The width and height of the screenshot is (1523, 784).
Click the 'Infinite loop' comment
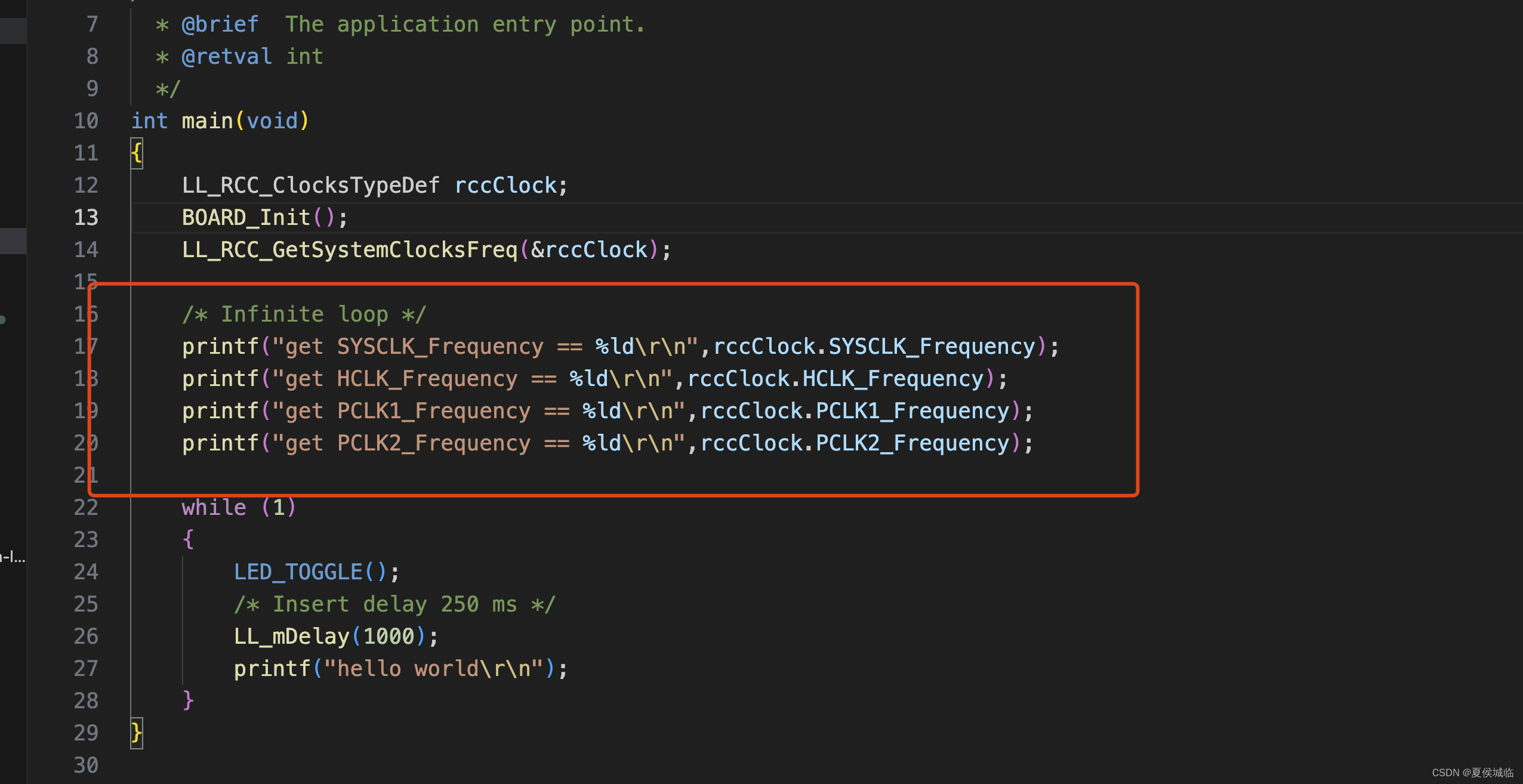(304, 314)
